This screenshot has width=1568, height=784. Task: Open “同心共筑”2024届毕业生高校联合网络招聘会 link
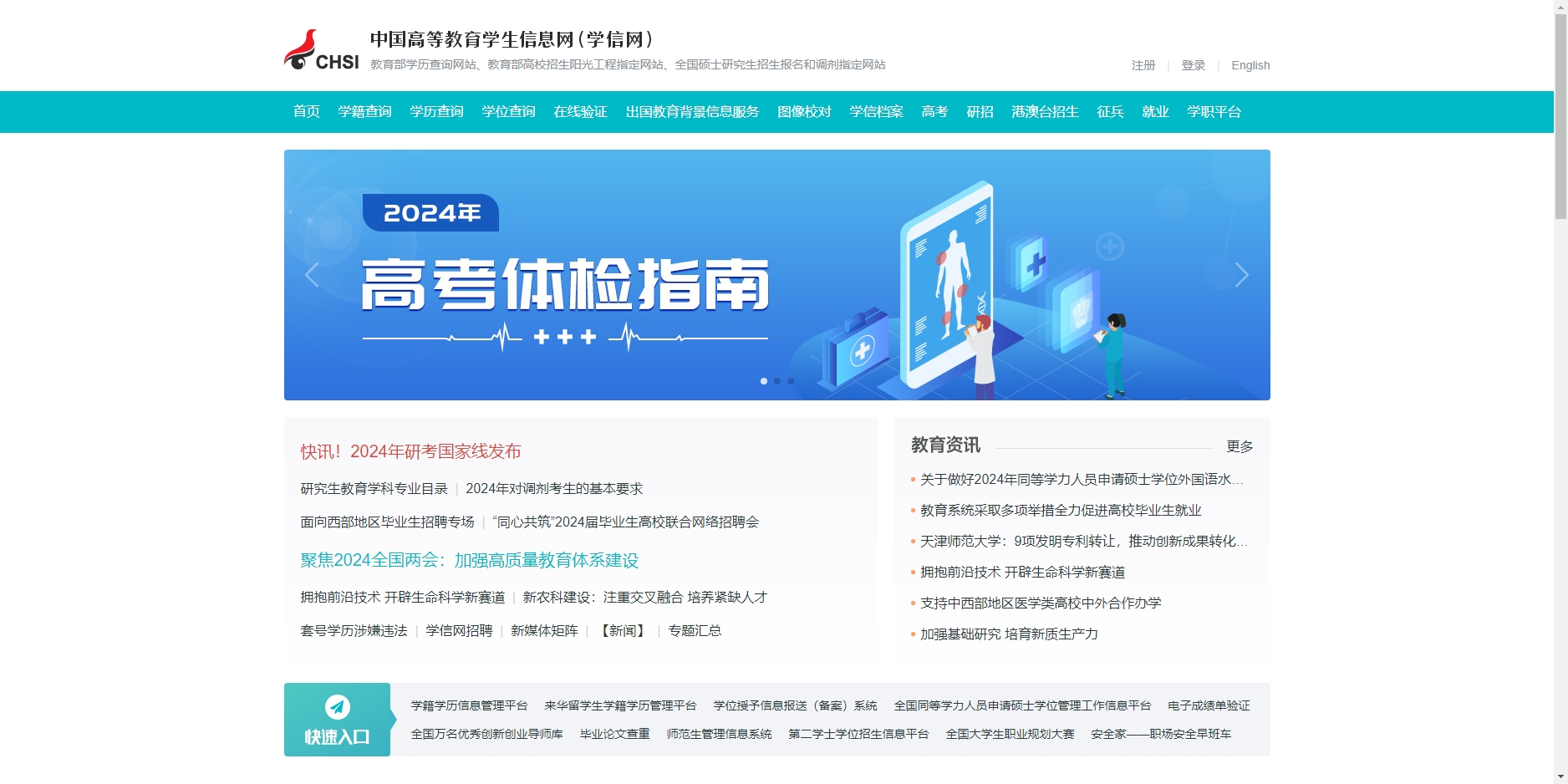pyautogui.click(x=626, y=522)
